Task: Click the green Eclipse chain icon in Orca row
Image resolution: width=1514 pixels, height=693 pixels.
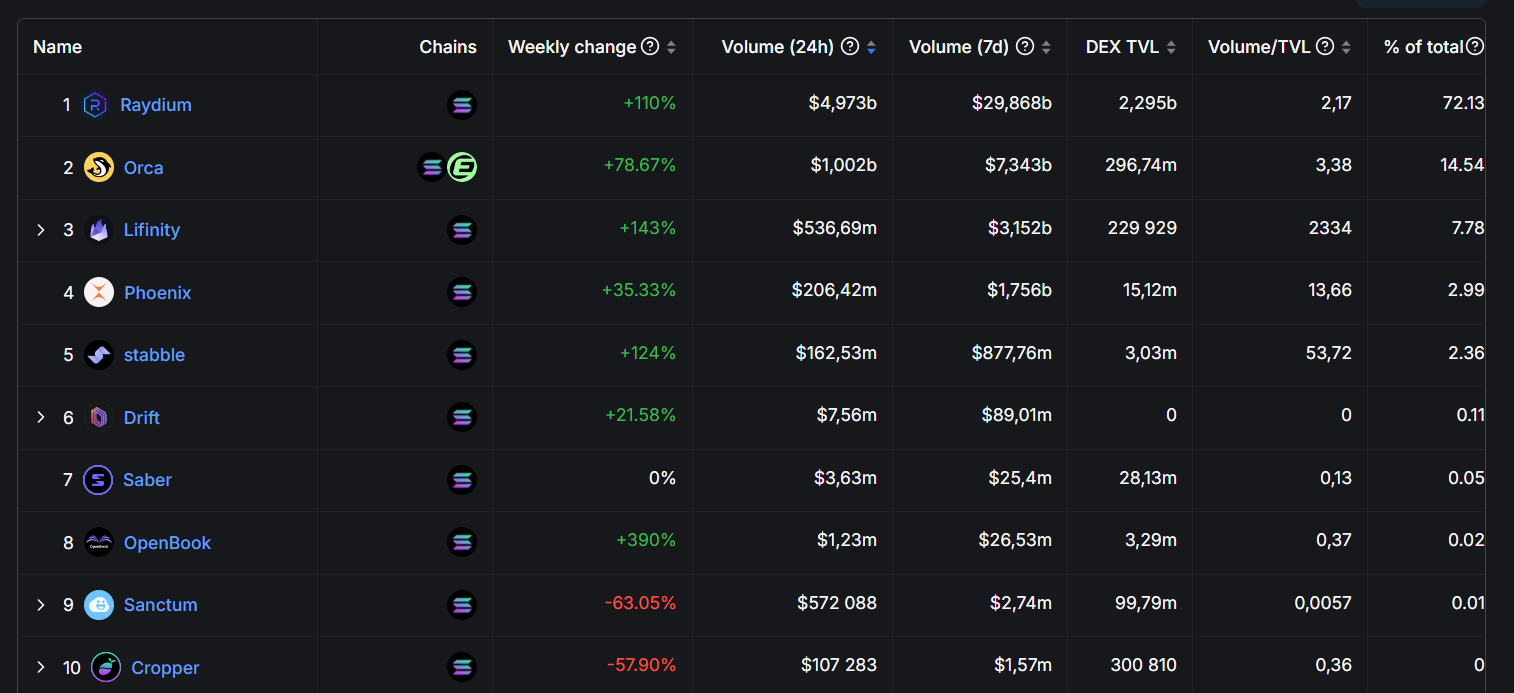Action: coord(462,167)
